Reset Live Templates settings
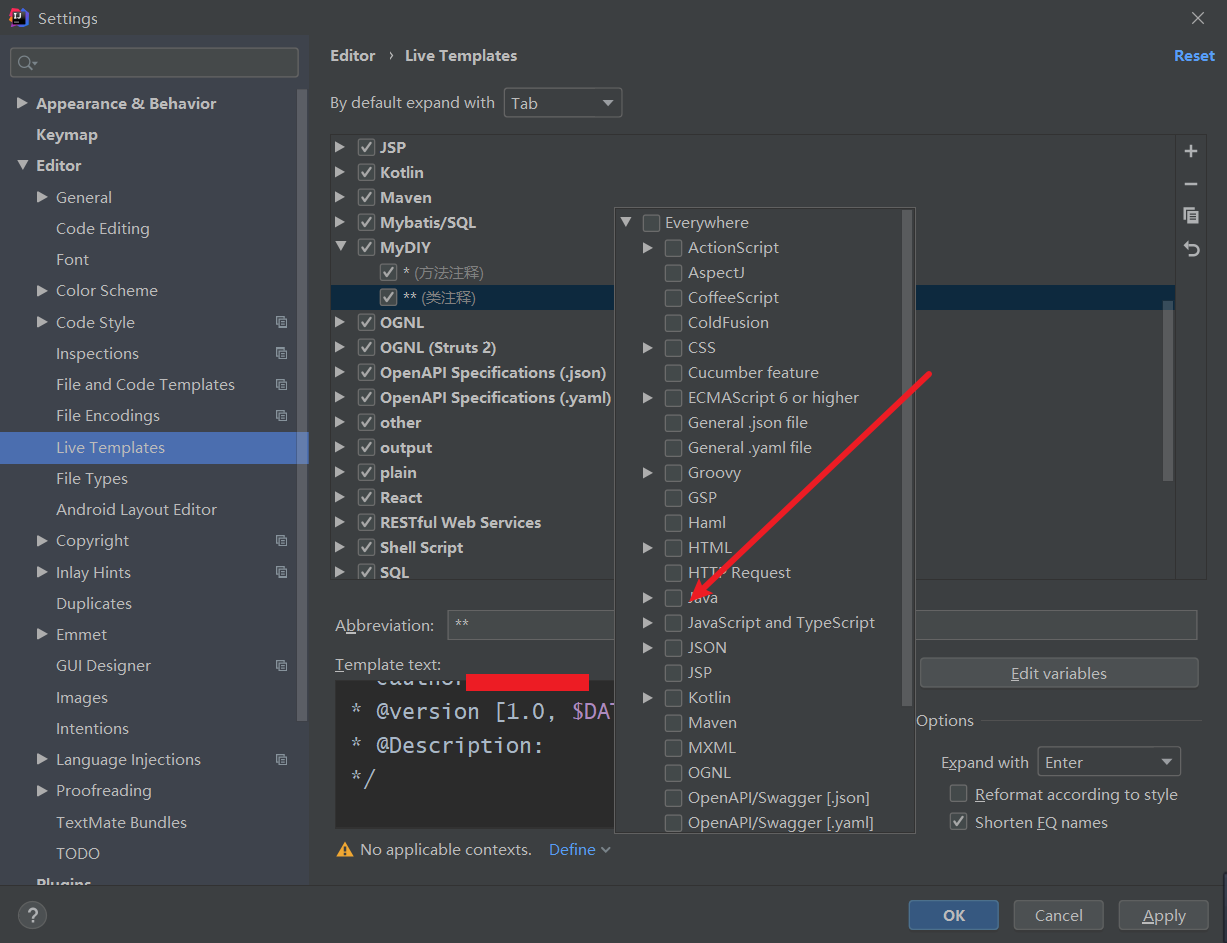The height and width of the screenshot is (943, 1227). [1194, 56]
